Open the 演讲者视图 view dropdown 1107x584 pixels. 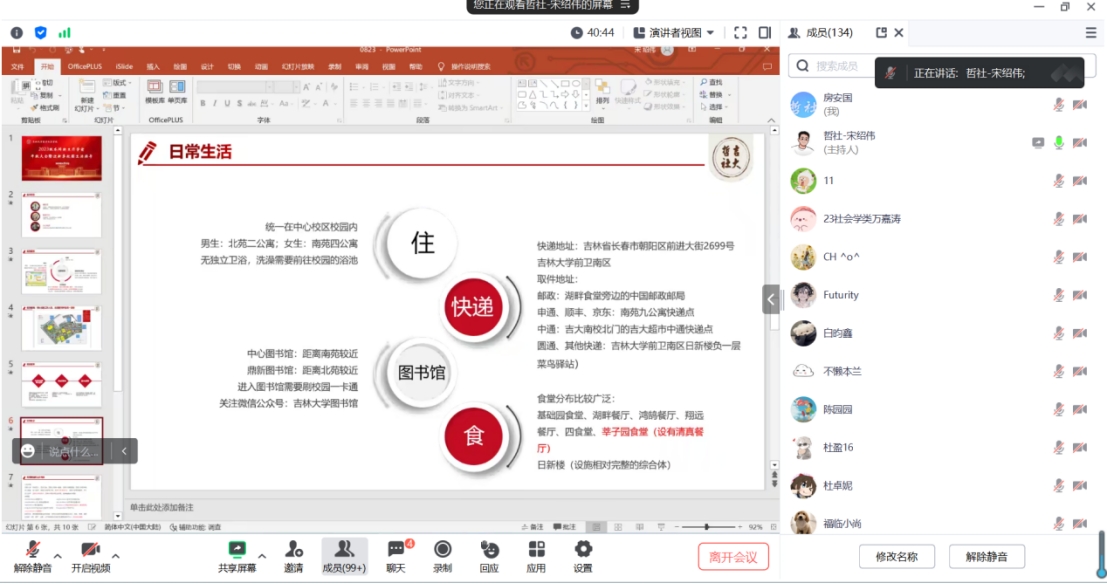[680, 33]
